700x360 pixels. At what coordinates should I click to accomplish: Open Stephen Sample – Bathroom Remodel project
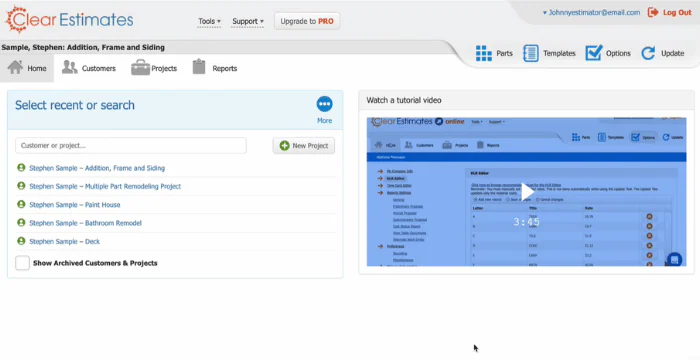pos(85,223)
